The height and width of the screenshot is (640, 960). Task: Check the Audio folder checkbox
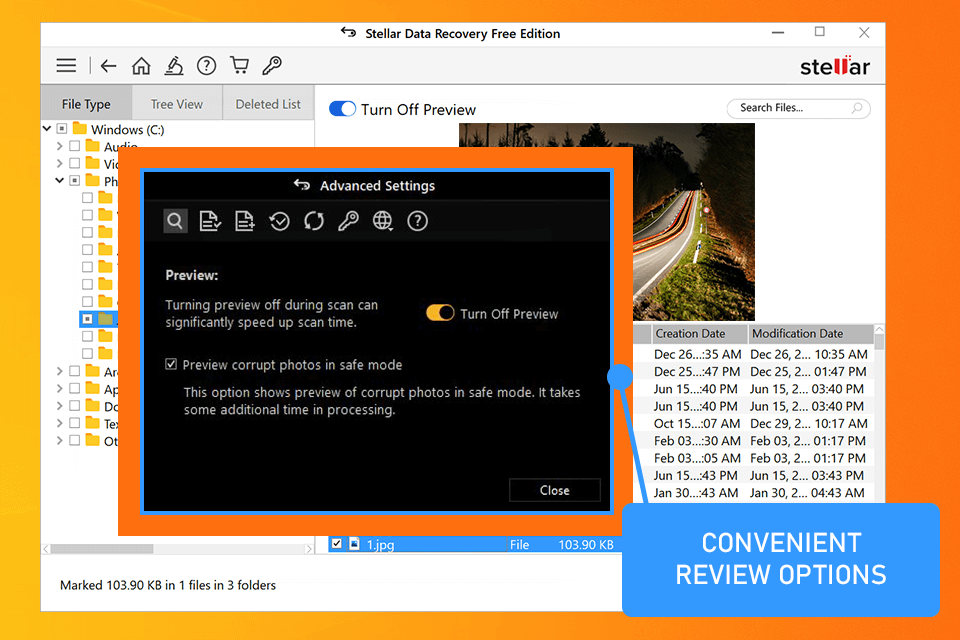click(75, 146)
